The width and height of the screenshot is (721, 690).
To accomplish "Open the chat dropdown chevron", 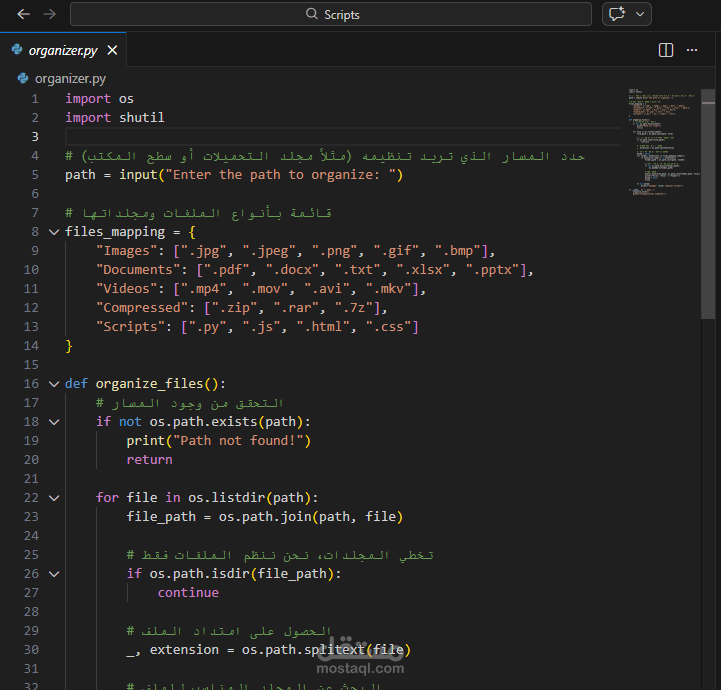I will (x=640, y=14).
